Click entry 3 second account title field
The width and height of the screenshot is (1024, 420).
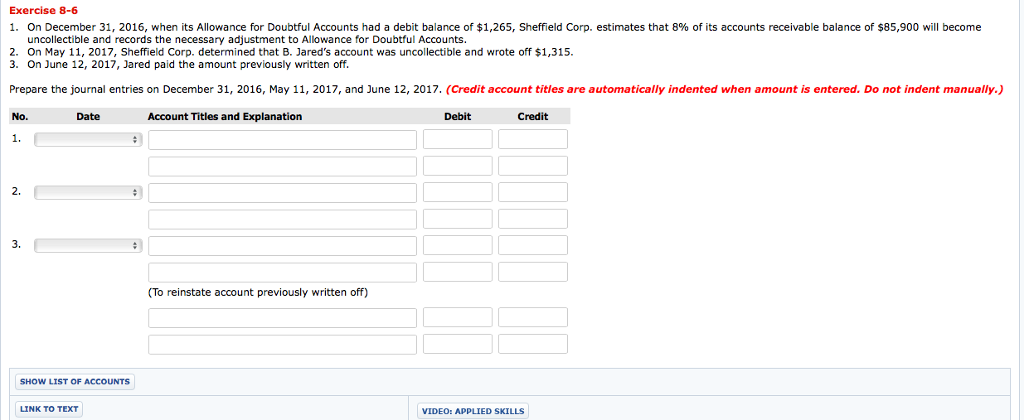click(283, 272)
